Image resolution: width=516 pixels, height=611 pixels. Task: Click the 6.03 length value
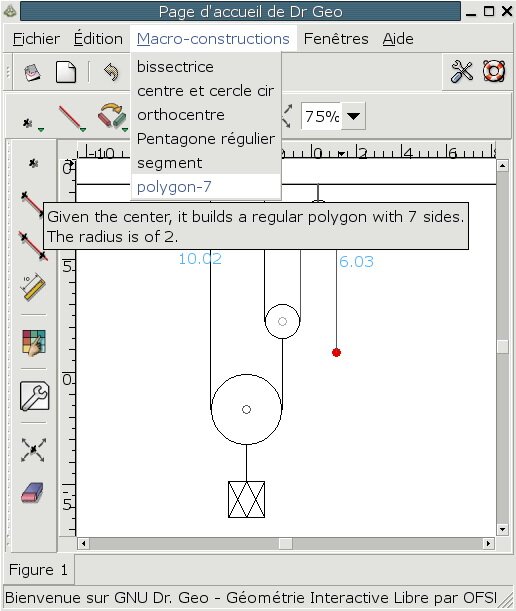click(356, 261)
